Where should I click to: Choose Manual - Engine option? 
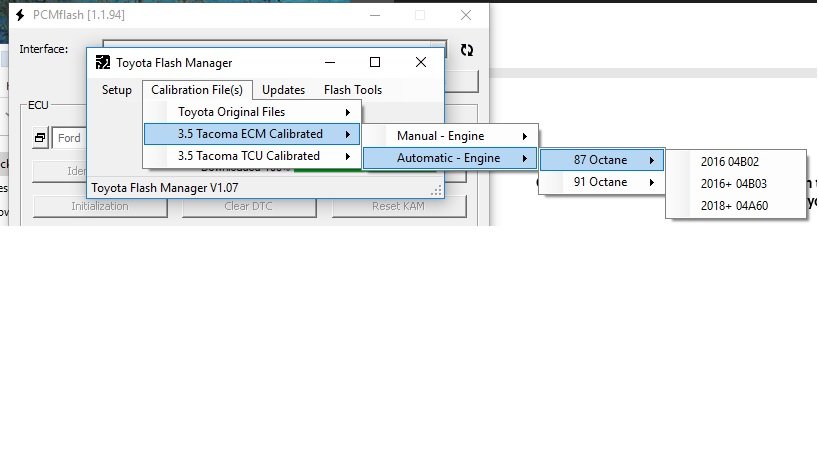(450, 136)
